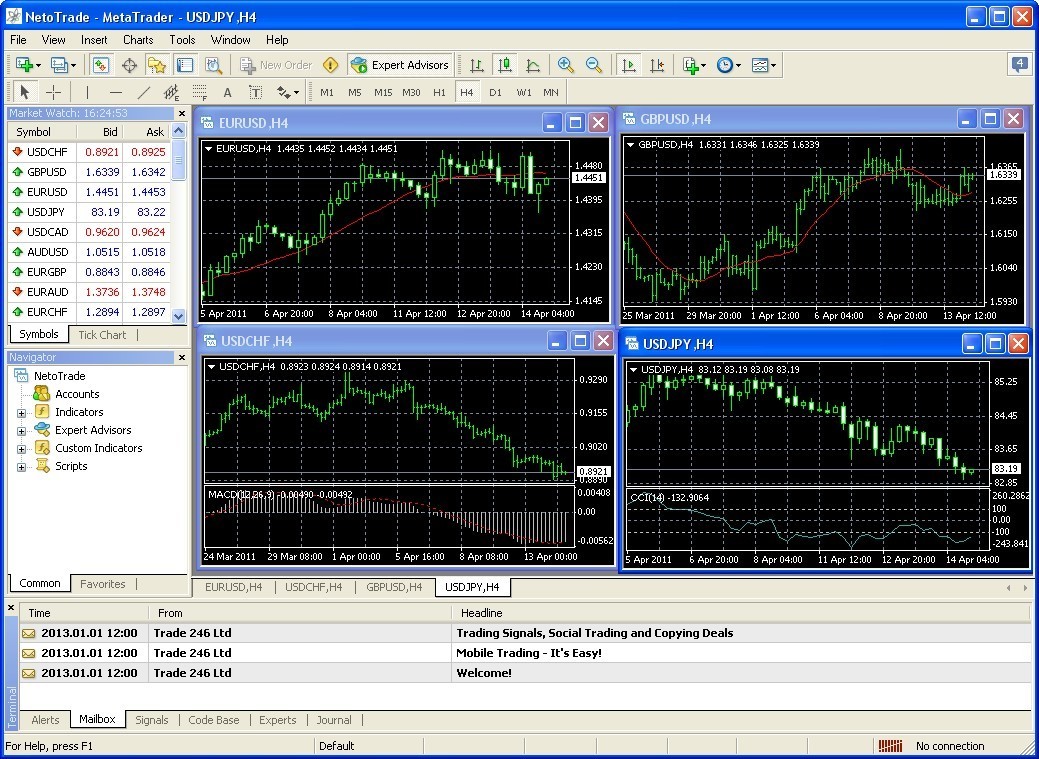Open the New Chart dropdown arrow
The image size is (1039, 759).
38,66
